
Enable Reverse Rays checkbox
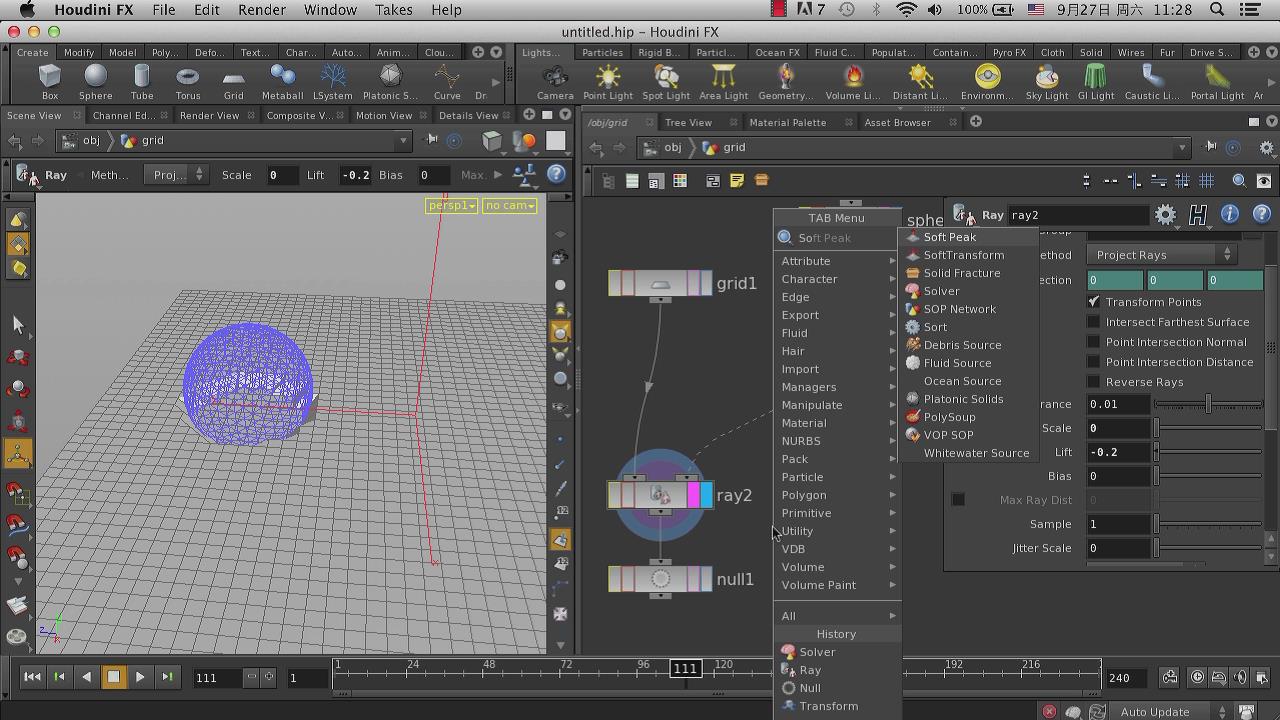pyautogui.click(x=1094, y=382)
